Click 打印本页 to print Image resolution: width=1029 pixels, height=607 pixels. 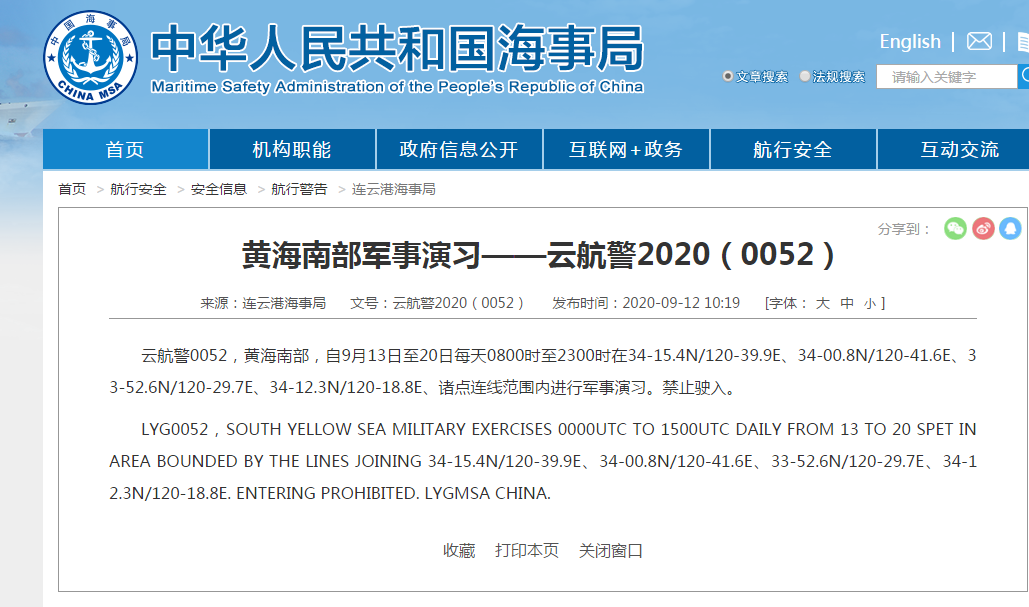[x=527, y=550]
